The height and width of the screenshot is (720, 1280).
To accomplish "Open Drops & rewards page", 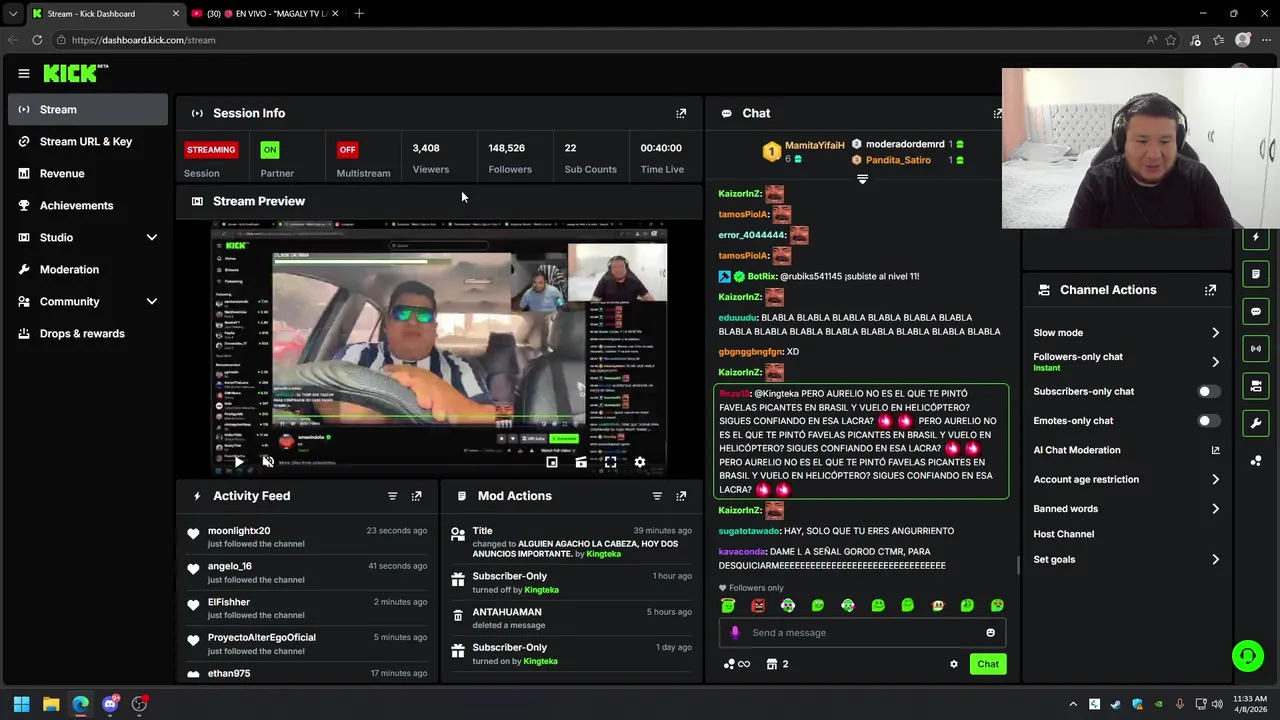I will 88,333.
